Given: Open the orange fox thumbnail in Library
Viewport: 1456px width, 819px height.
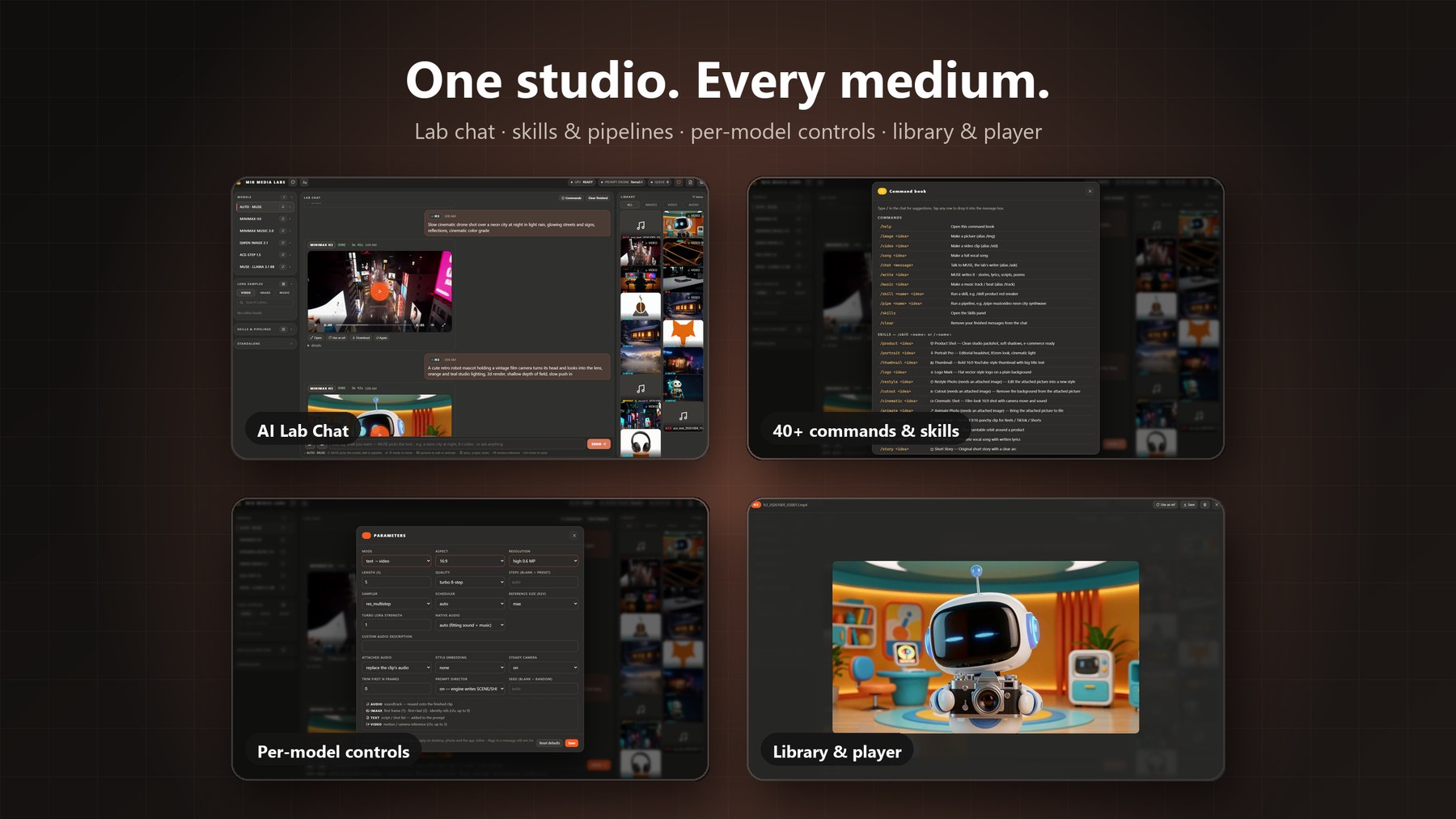Looking at the screenshot, I should tap(684, 333).
